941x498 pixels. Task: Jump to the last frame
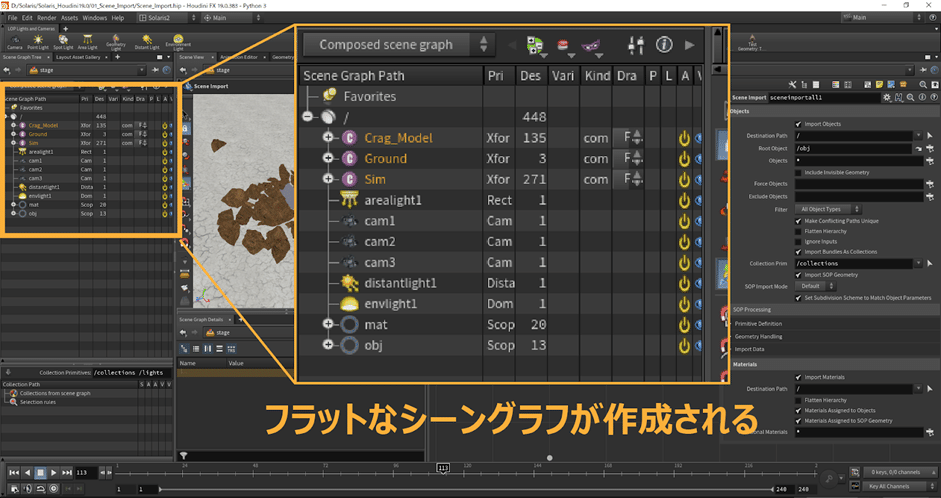point(67,473)
